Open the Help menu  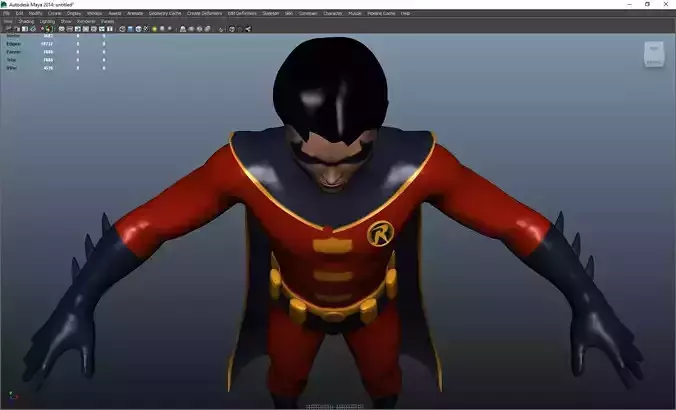coord(405,13)
